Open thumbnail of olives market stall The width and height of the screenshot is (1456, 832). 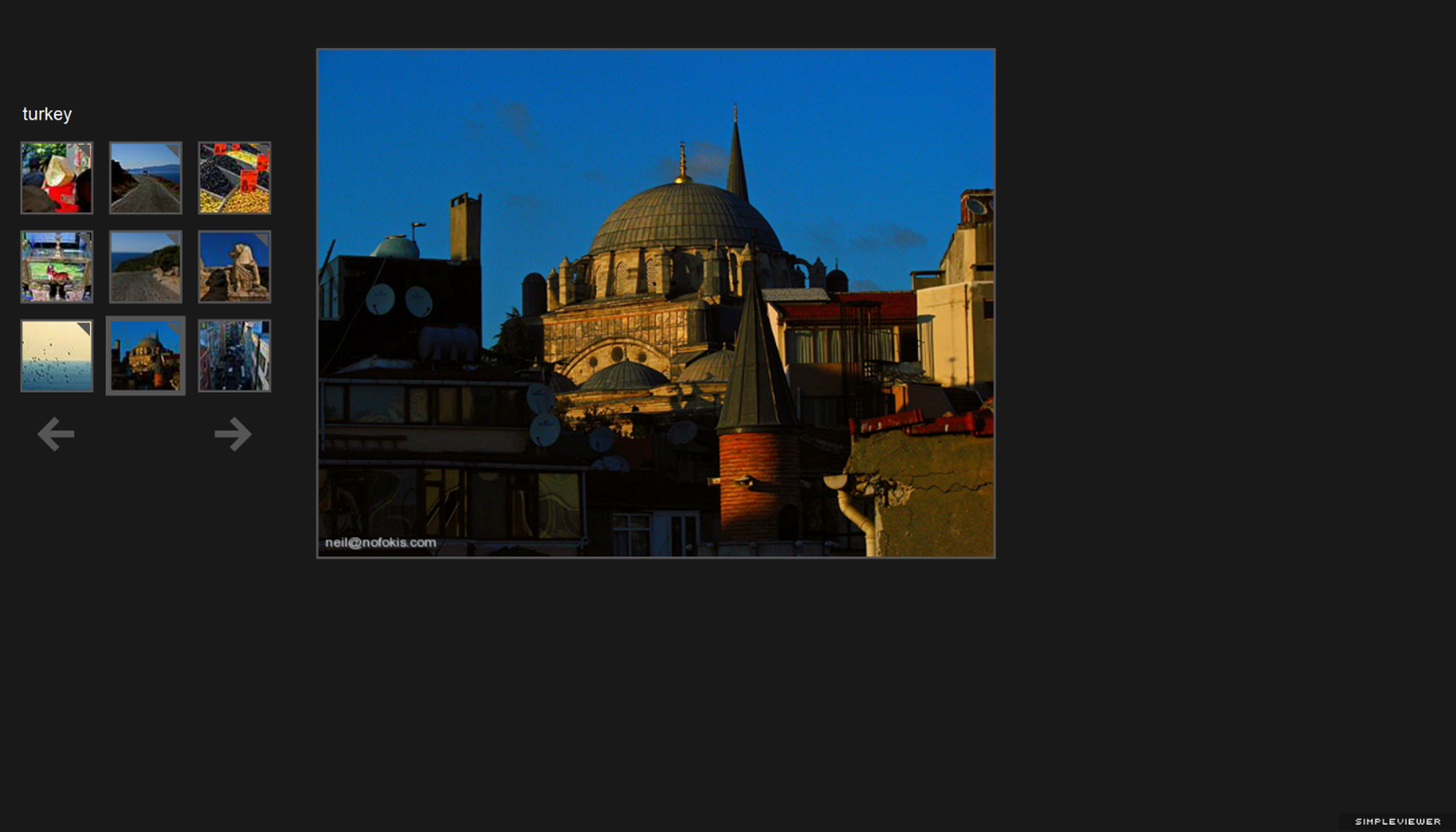click(x=234, y=177)
